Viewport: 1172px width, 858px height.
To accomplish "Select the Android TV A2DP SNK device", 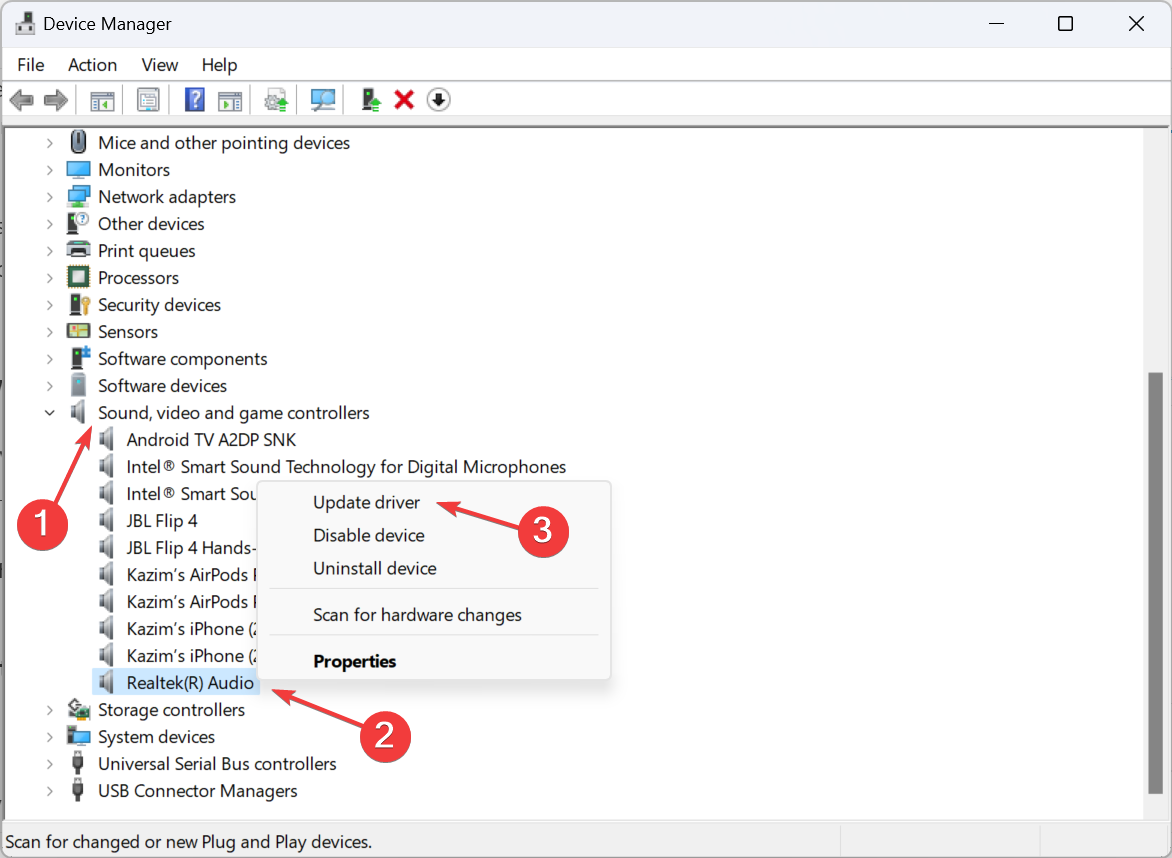I will (x=212, y=439).
